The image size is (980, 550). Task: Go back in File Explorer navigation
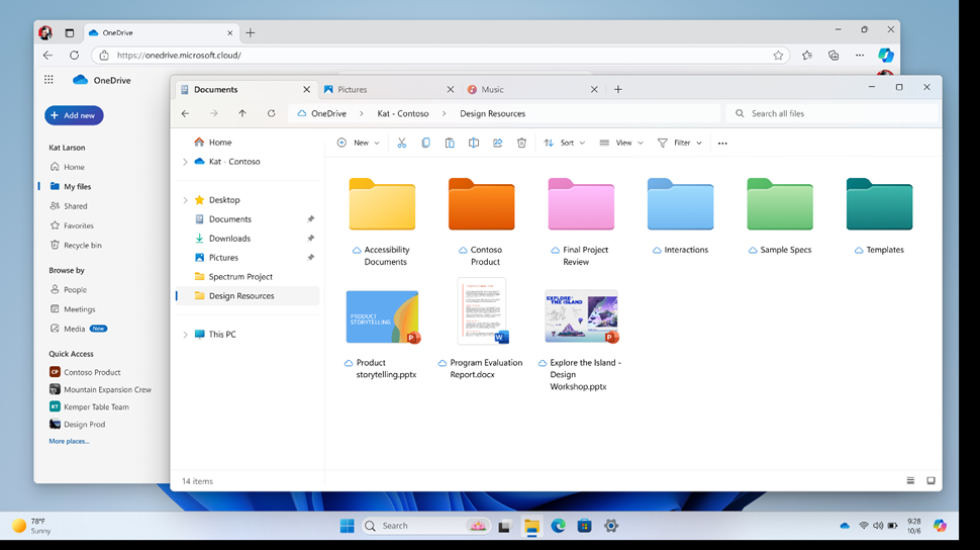[x=185, y=114]
